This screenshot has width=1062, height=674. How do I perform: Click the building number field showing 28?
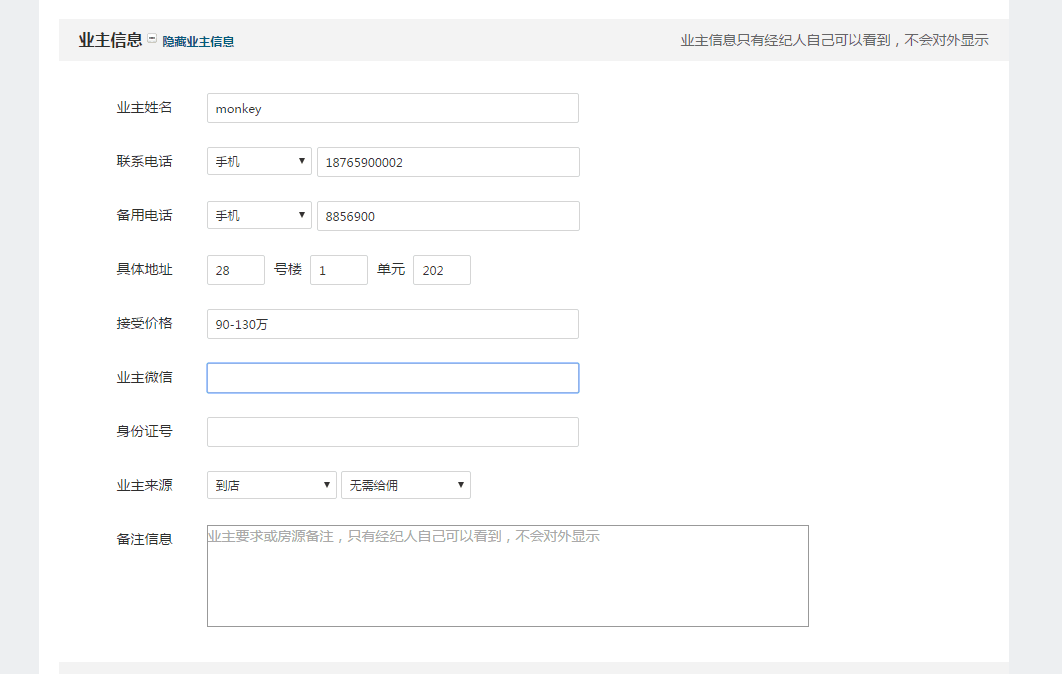pyautogui.click(x=236, y=270)
